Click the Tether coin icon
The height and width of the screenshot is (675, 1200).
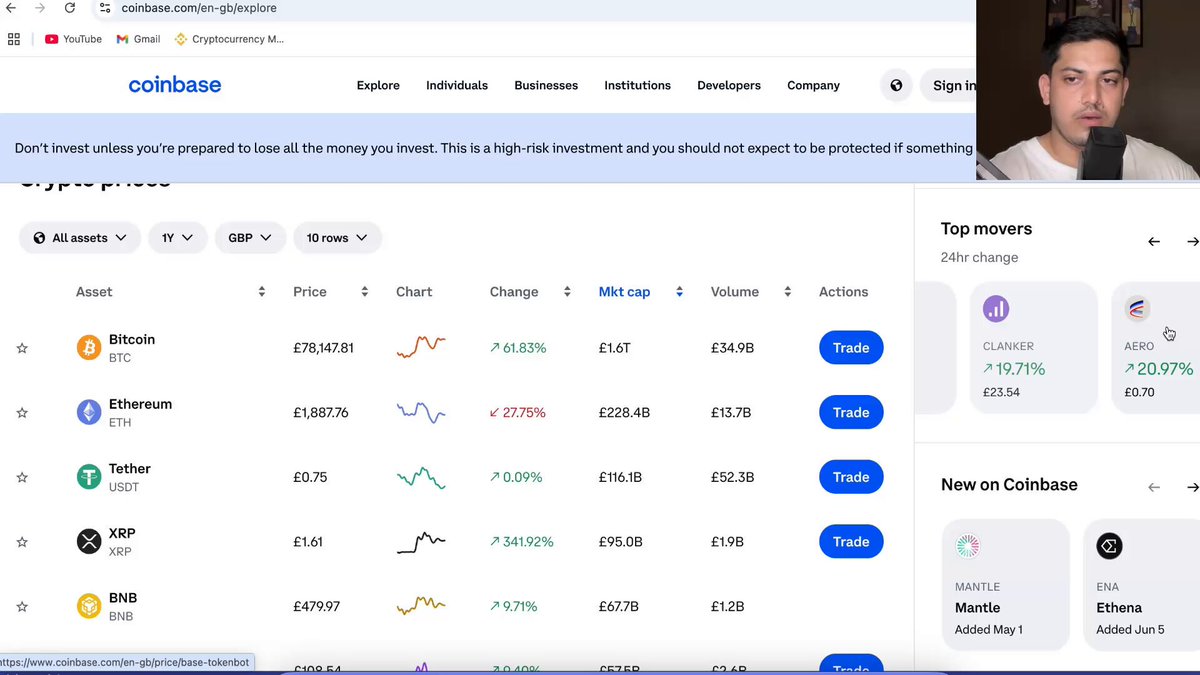(x=89, y=477)
